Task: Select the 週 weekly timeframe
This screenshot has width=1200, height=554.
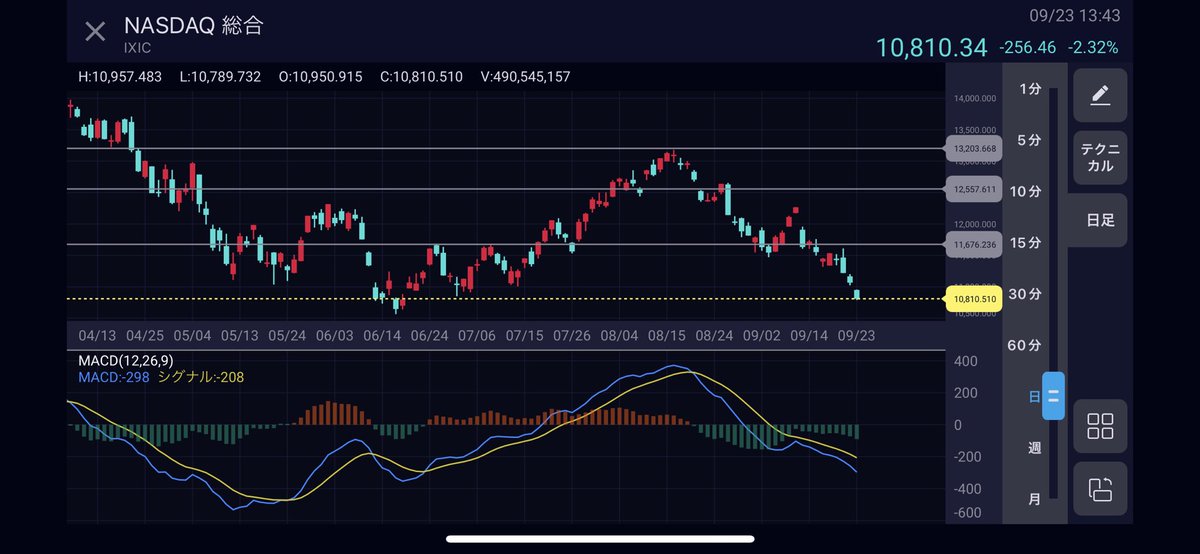Action: (1034, 448)
